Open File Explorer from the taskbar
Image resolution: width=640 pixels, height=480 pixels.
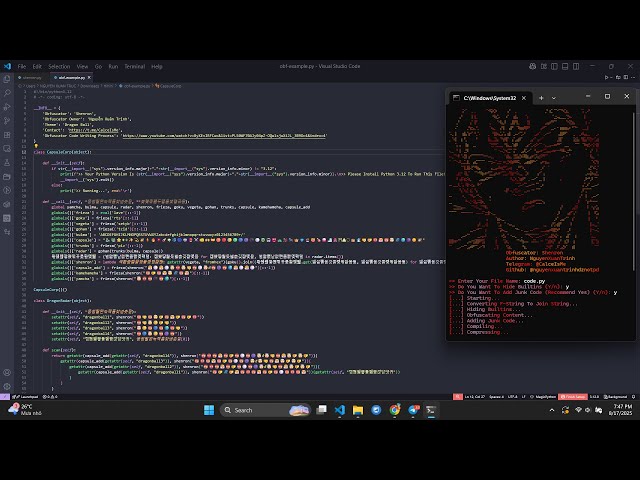point(358,410)
